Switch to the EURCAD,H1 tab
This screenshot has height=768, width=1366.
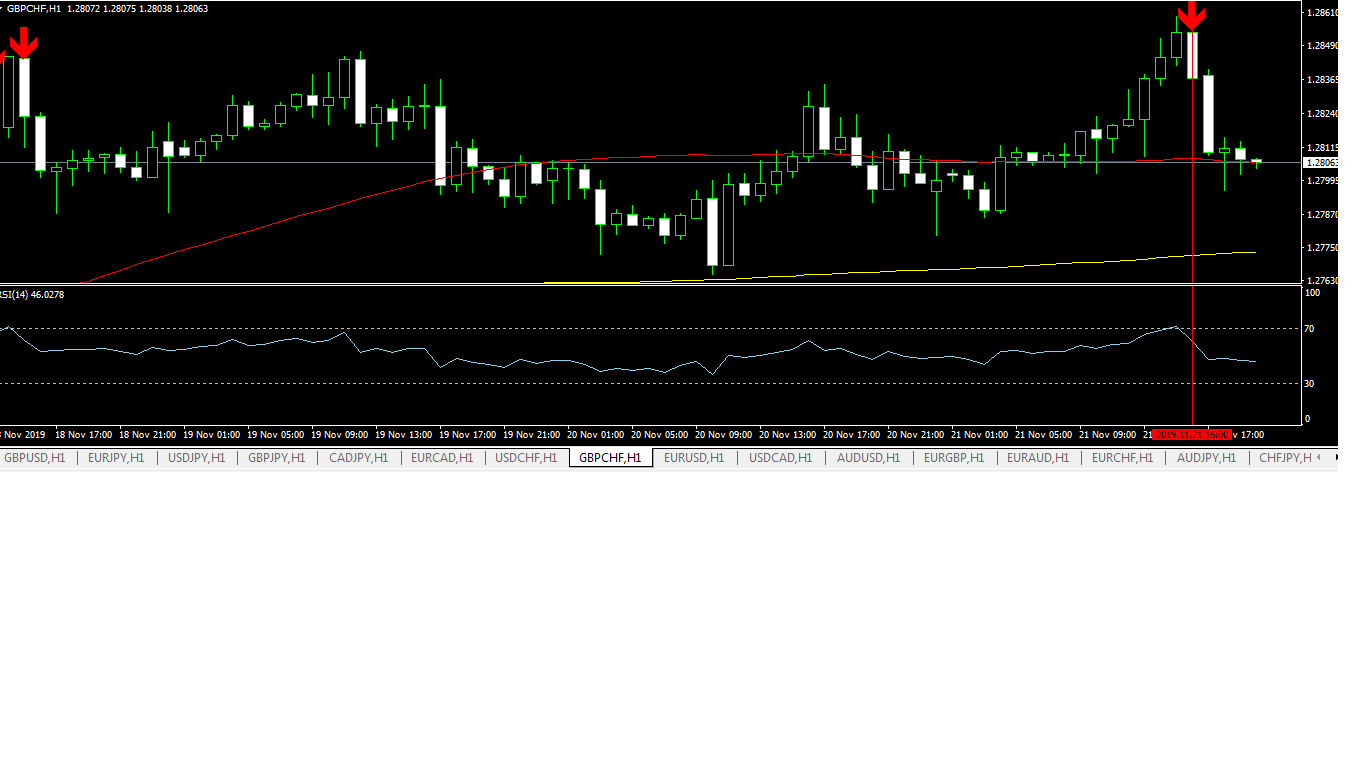441,458
